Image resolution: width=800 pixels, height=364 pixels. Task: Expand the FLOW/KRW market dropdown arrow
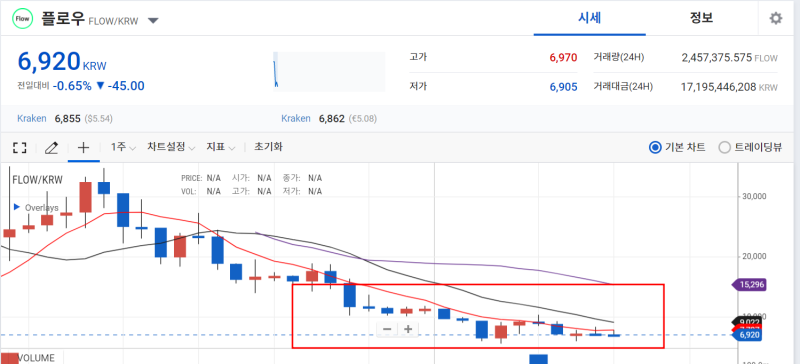click(x=153, y=21)
